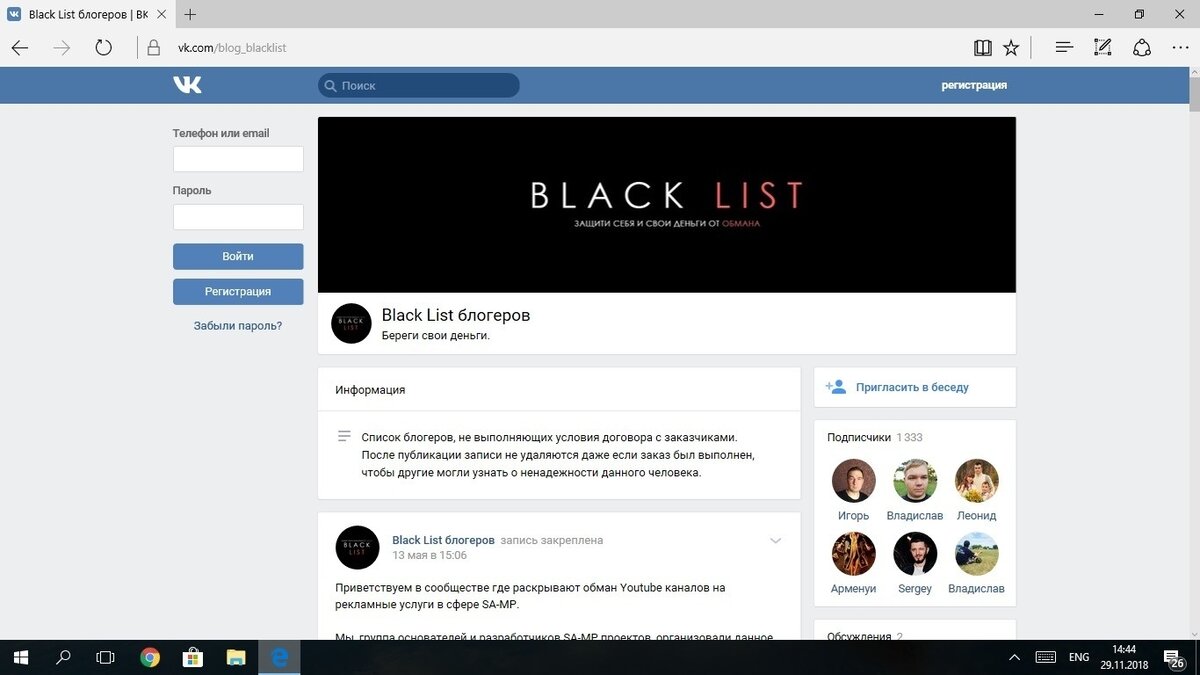The height and width of the screenshot is (675, 1200).
Task: Open a new browser tab
Action: (190, 14)
